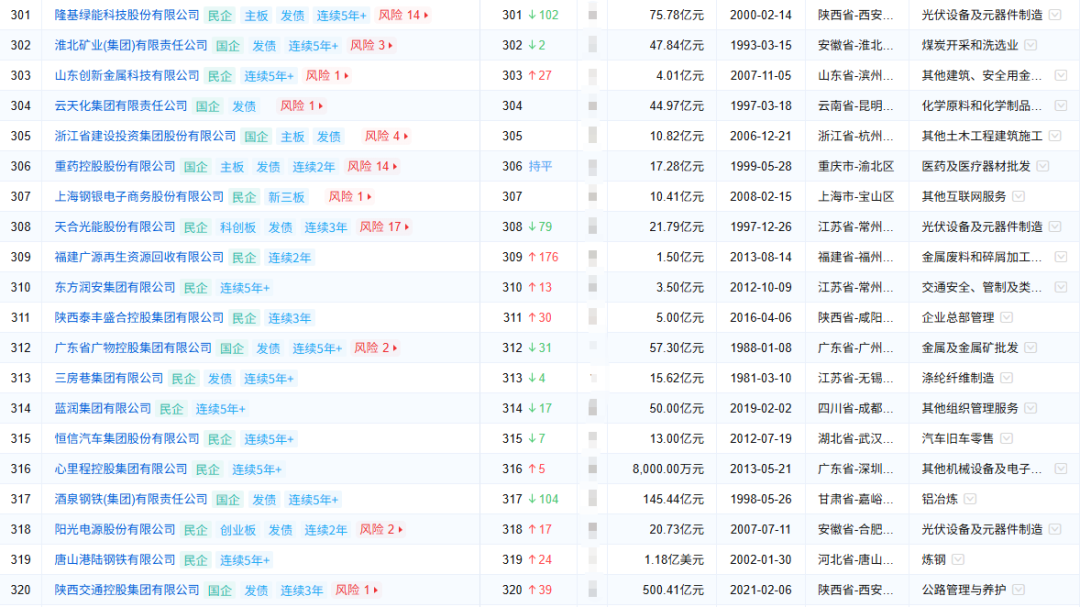
Task: Open the 隆基绿能科技股份有限公司 company link
Action: click(x=127, y=15)
